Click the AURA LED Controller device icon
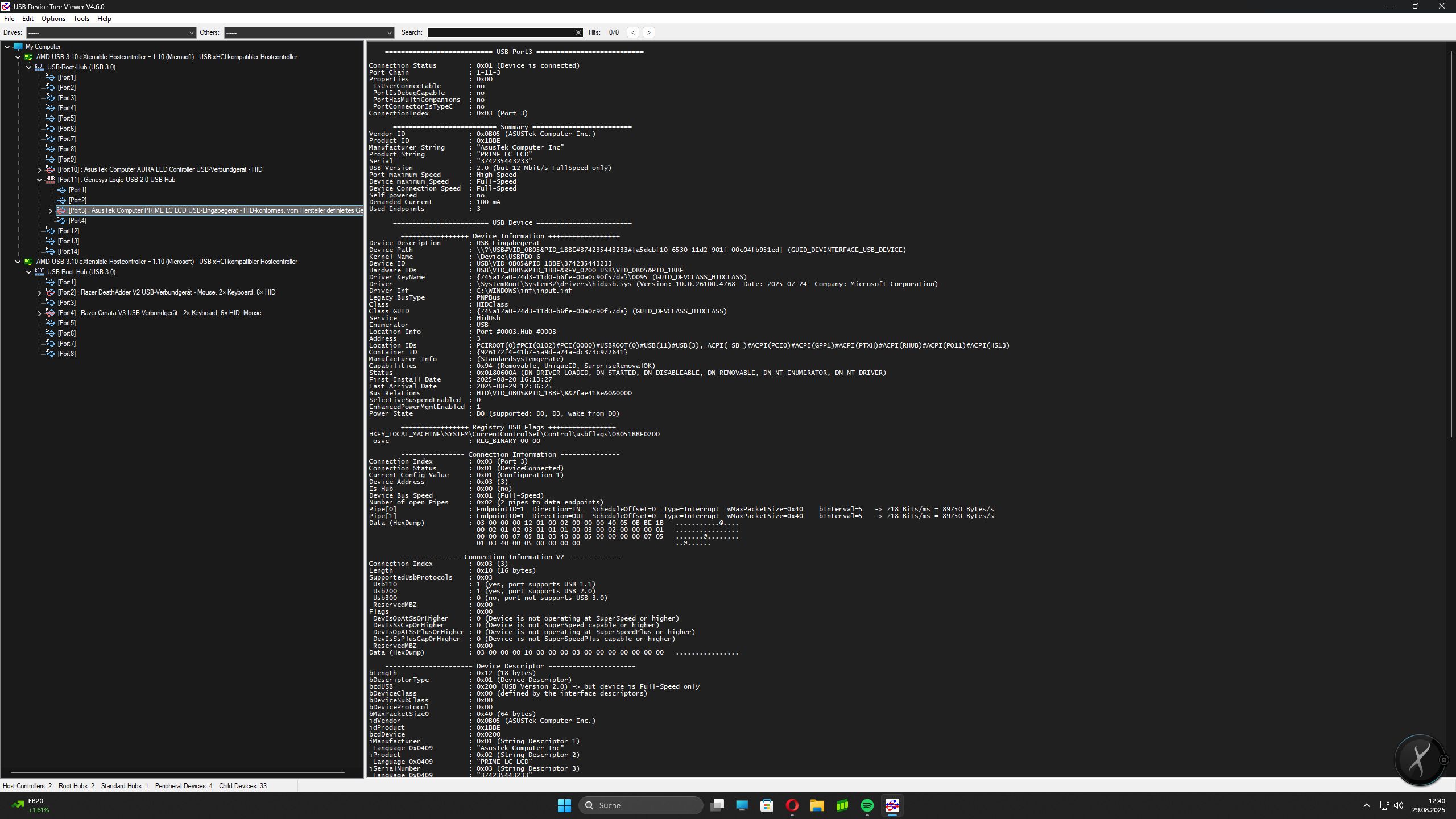Image resolution: width=1456 pixels, height=819 pixels. pos(50,169)
